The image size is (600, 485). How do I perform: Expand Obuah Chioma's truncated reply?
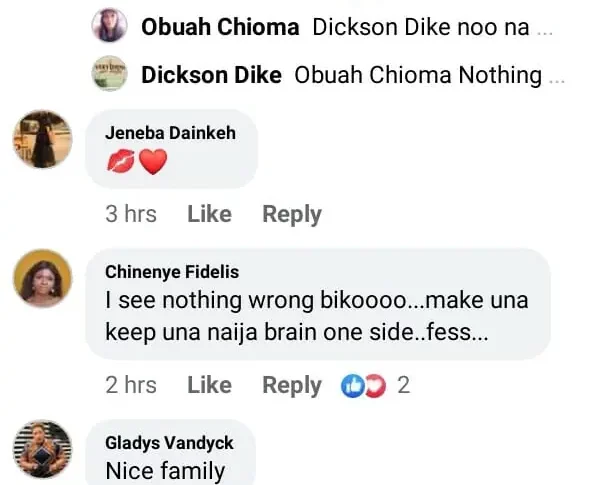tap(544, 28)
